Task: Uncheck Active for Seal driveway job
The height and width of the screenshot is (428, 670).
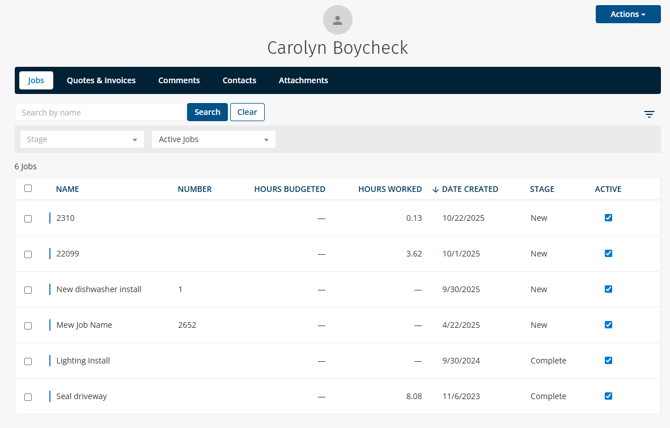Action: 608,396
